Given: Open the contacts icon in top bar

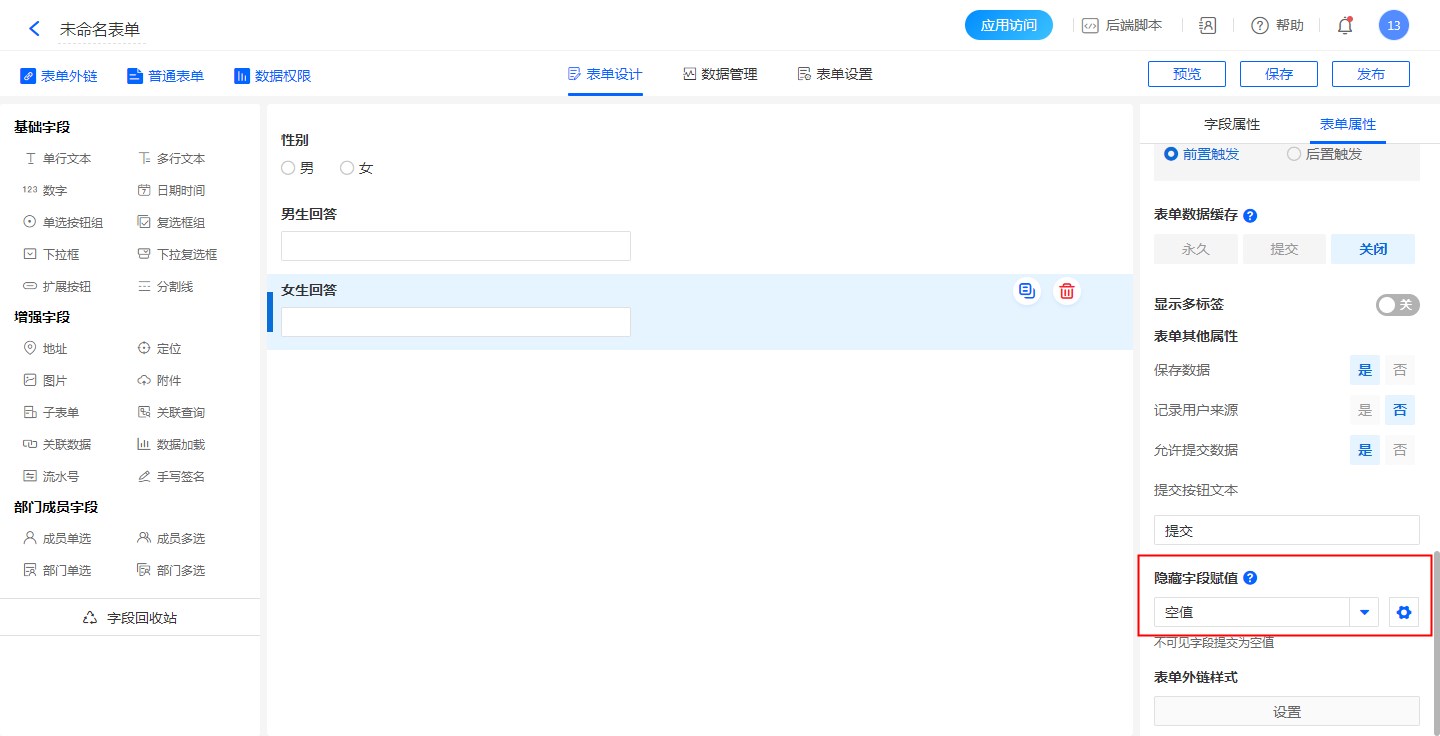Looking at the screenshot, I should (1208, 26).
